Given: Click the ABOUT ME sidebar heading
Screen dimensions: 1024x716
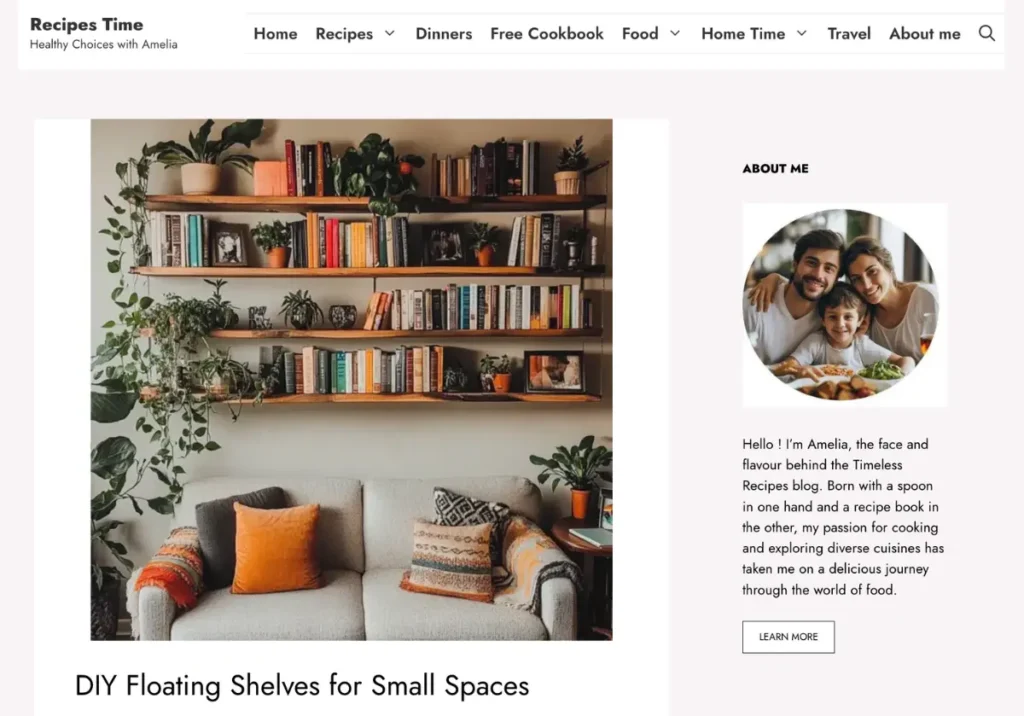Looking at the screenshot, I should point(775,169).
